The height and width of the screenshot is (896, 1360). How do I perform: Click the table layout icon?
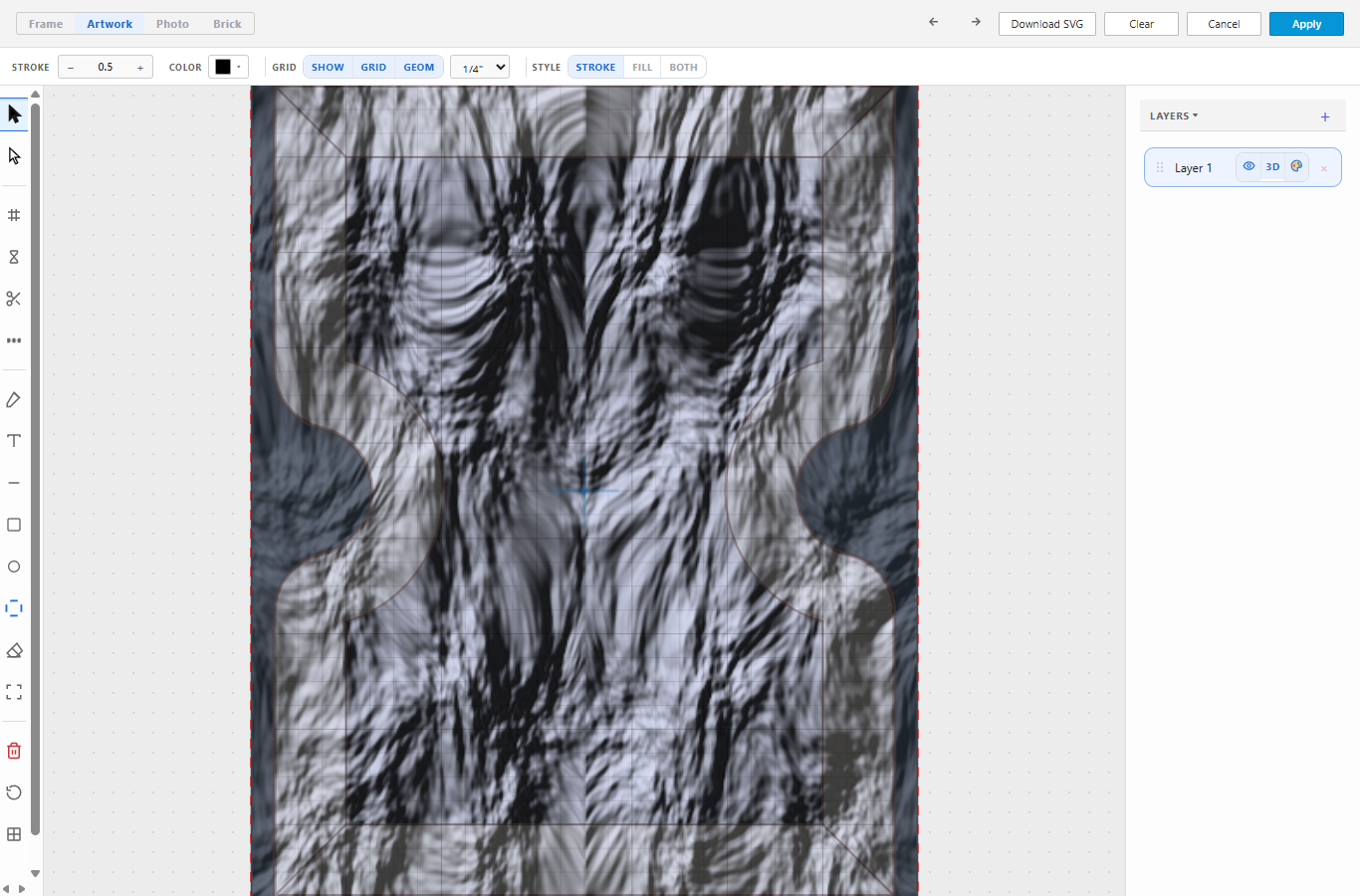[14, 834]
